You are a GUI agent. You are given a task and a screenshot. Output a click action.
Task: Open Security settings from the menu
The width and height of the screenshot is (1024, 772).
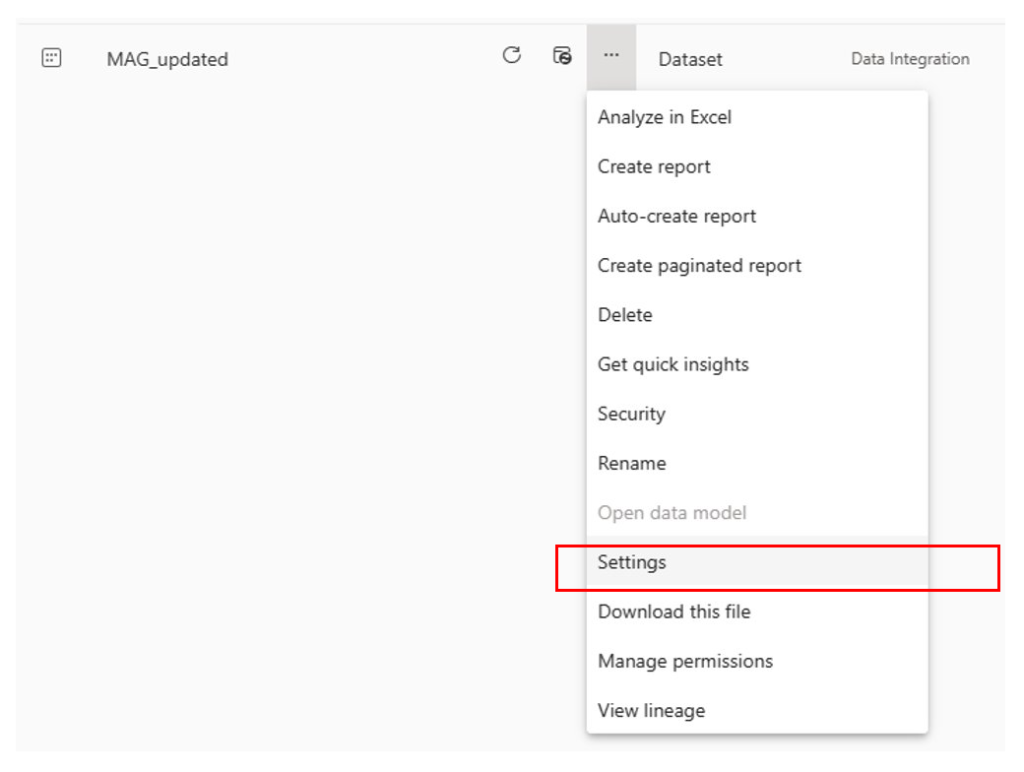click(x=631, y=414)
